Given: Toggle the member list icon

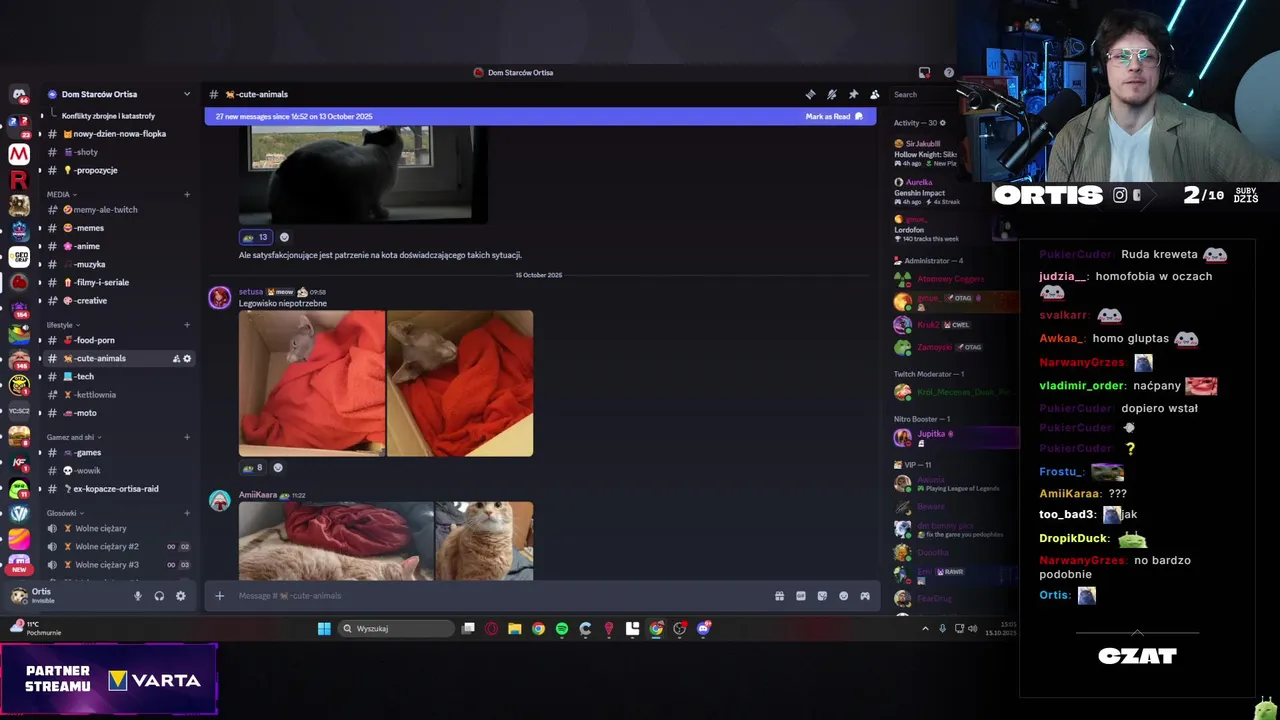Looking at the screenshot, I should pyautogui.click(x=875, y=94).
